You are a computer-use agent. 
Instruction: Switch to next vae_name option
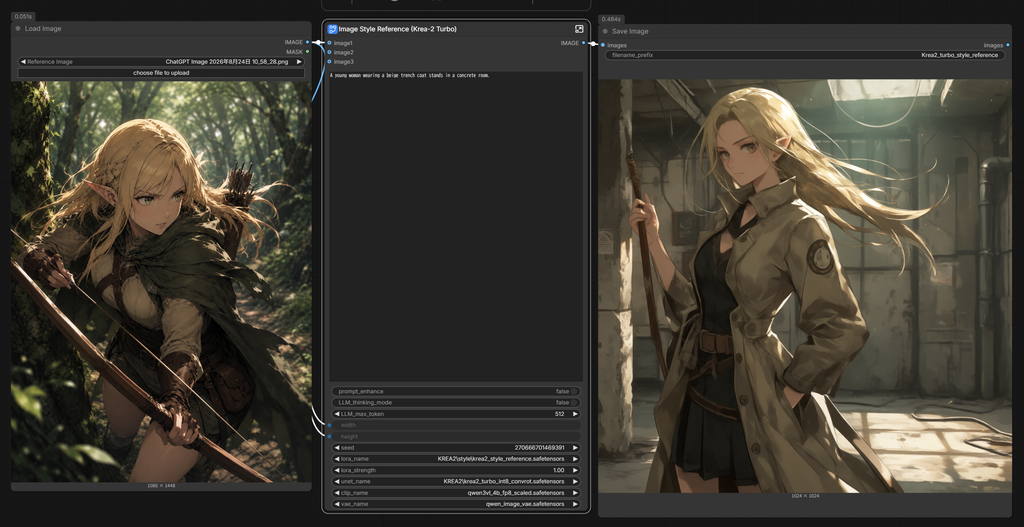coord(575,504)
